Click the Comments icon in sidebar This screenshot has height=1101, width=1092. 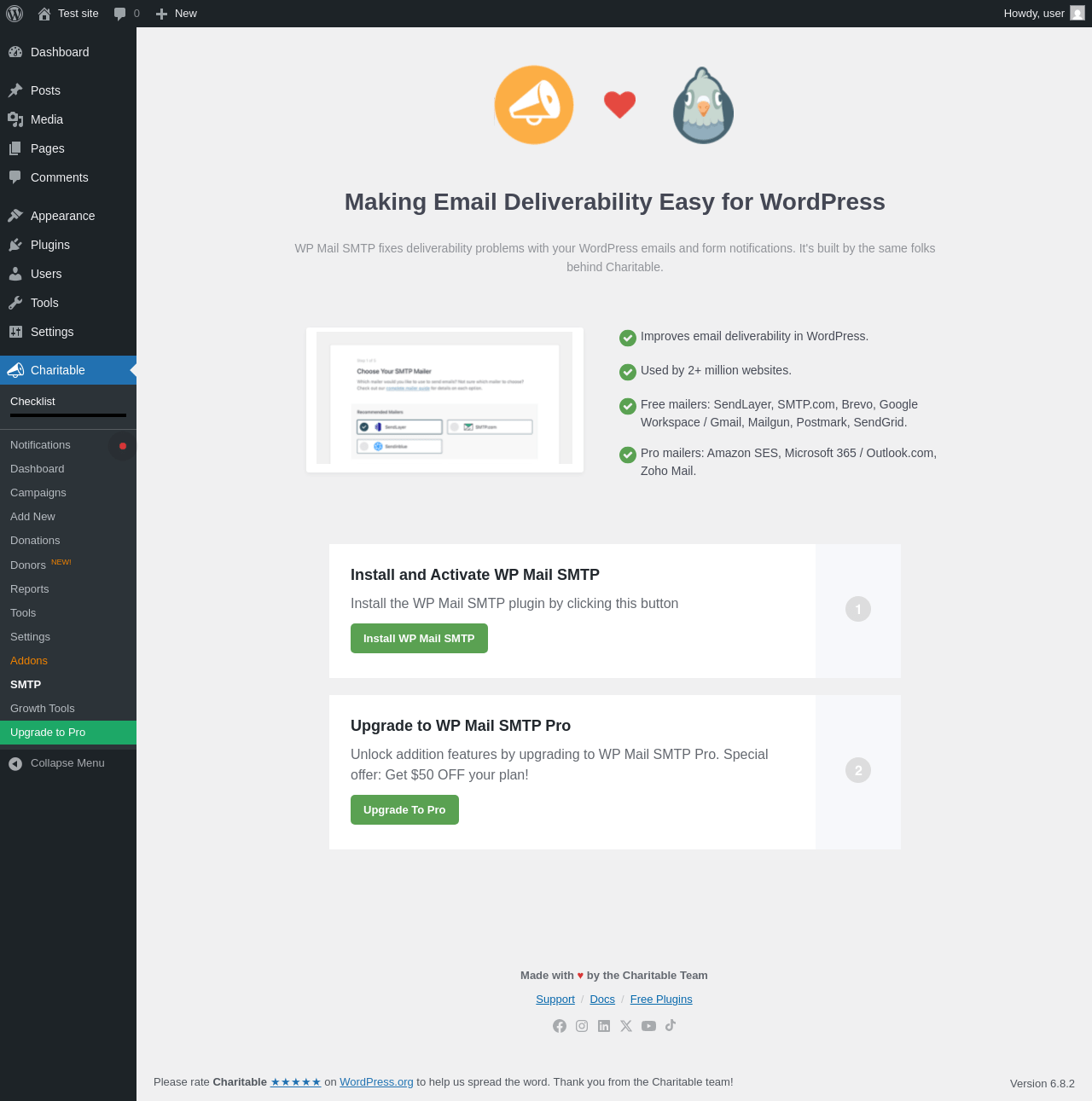[x=15, y=177]
